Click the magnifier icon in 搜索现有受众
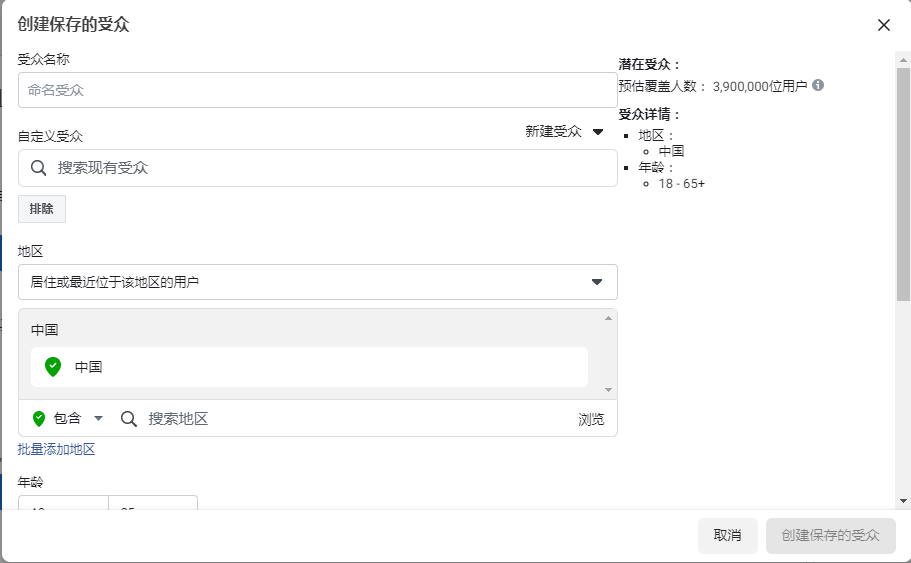This screenshot has height=563, width=911. click(39, 168)
